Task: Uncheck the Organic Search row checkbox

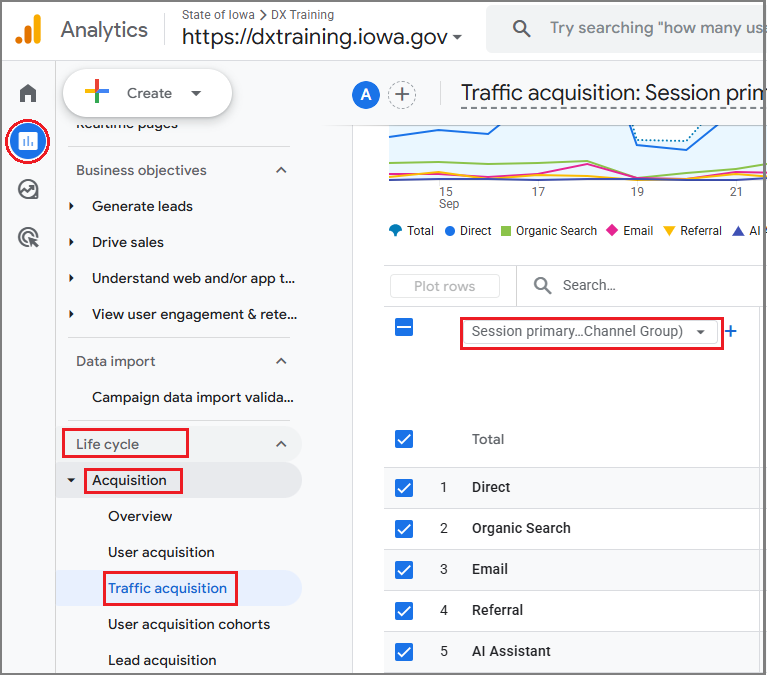Action: (x=404, y=529)
